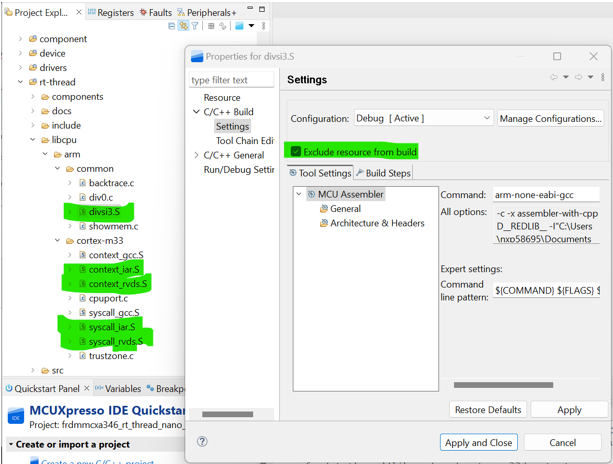Click the Cancel button
613x464 pixels.
pyautogui.click(x=563, y=443)
